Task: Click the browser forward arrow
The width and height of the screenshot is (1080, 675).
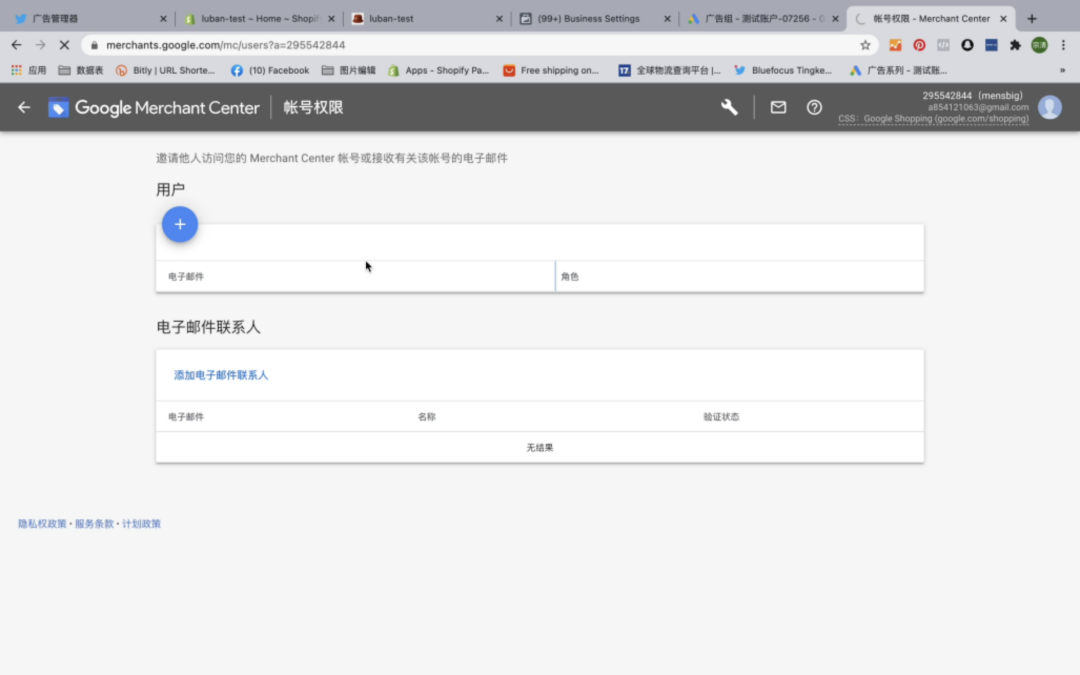Action: tap(40, 45)
